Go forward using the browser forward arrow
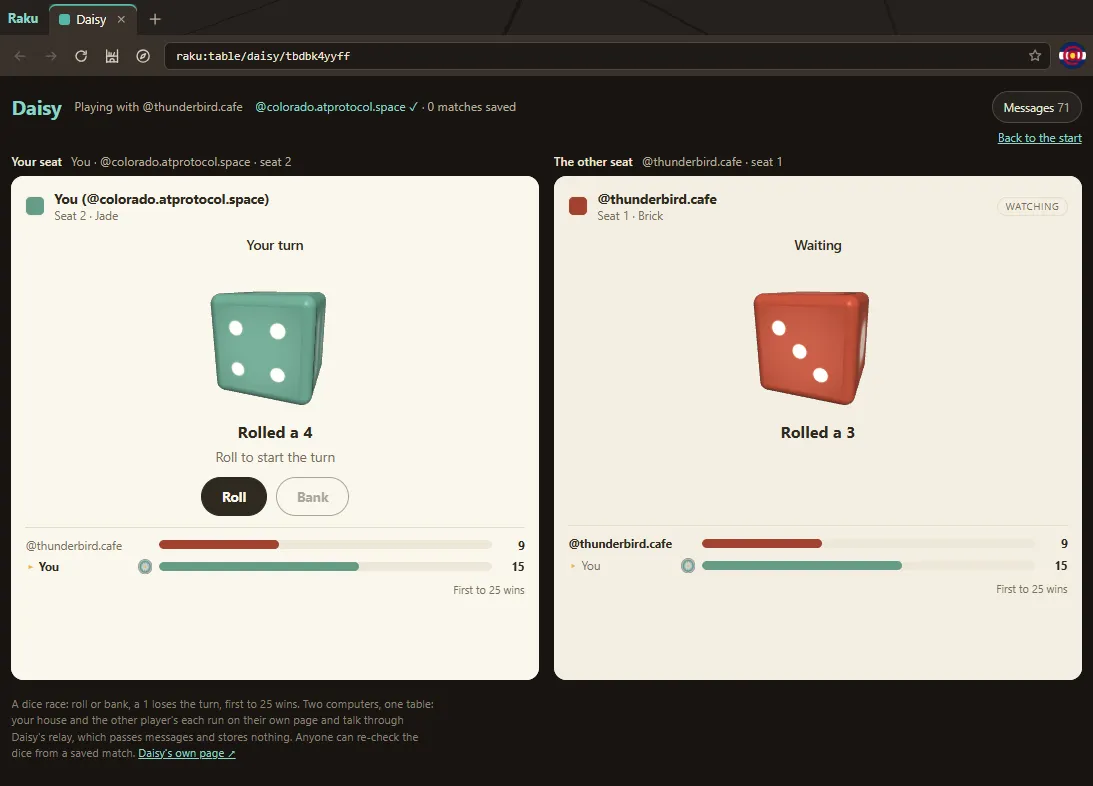Image resolution: width=1093 pixels, height=786 pixels. pos(51,56)
